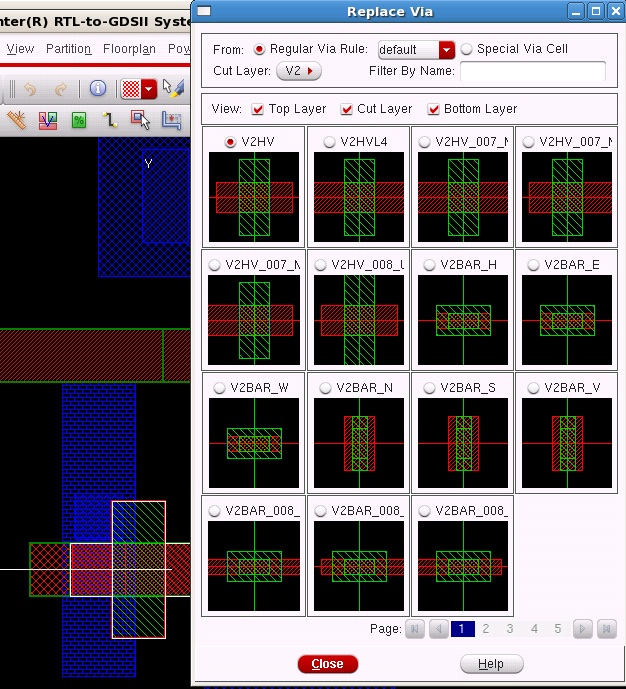
Task: Click inside the Filter By Name field
Action: pyautogui.click(x=532, y=71)
